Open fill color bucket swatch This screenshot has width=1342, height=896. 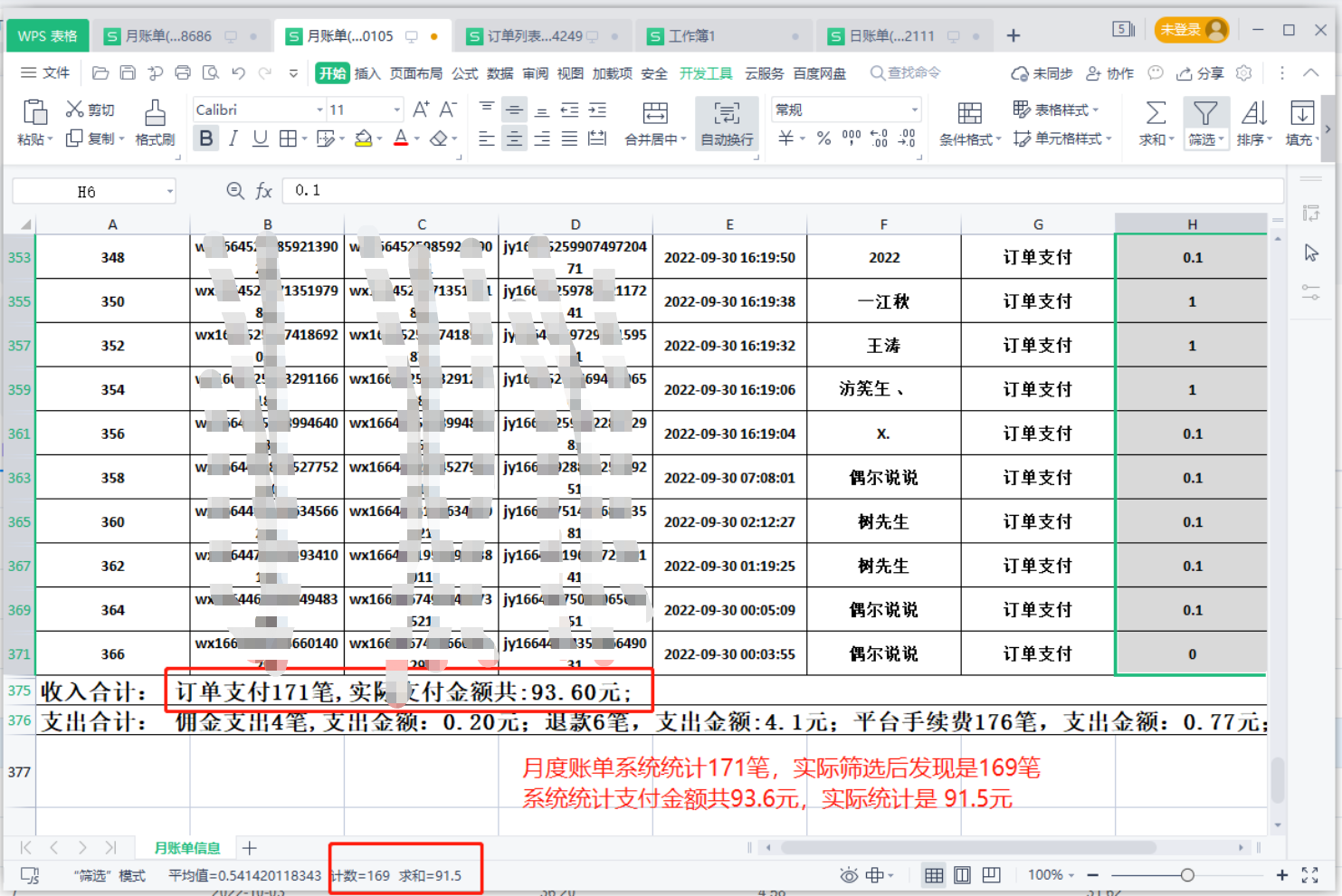tap(363, 138)
